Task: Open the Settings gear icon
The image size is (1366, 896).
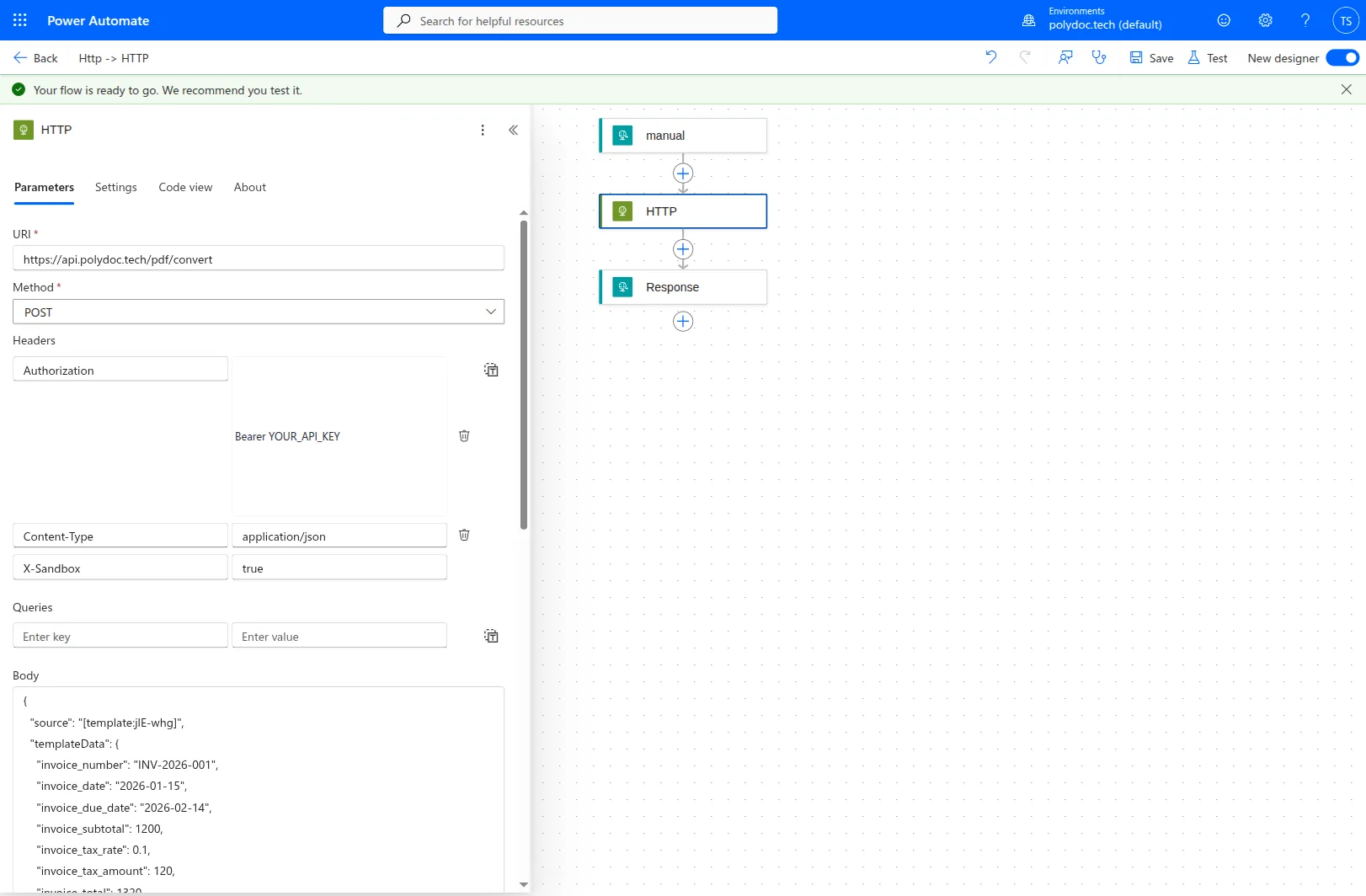Action: (1265, 20)
